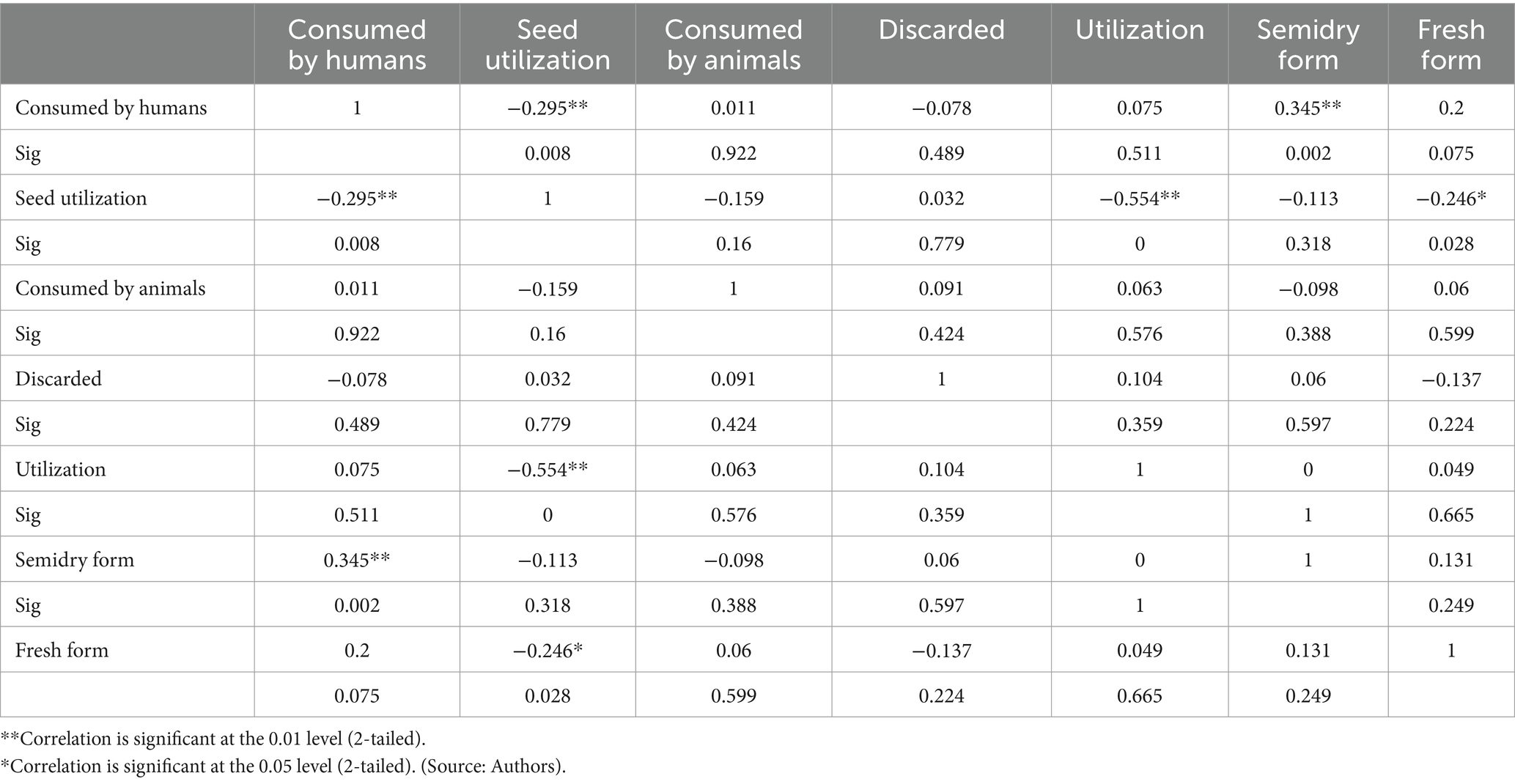Click the −0.246* cell under Fresh form column
1515x784 pixels.
(x=1451, y=199)
